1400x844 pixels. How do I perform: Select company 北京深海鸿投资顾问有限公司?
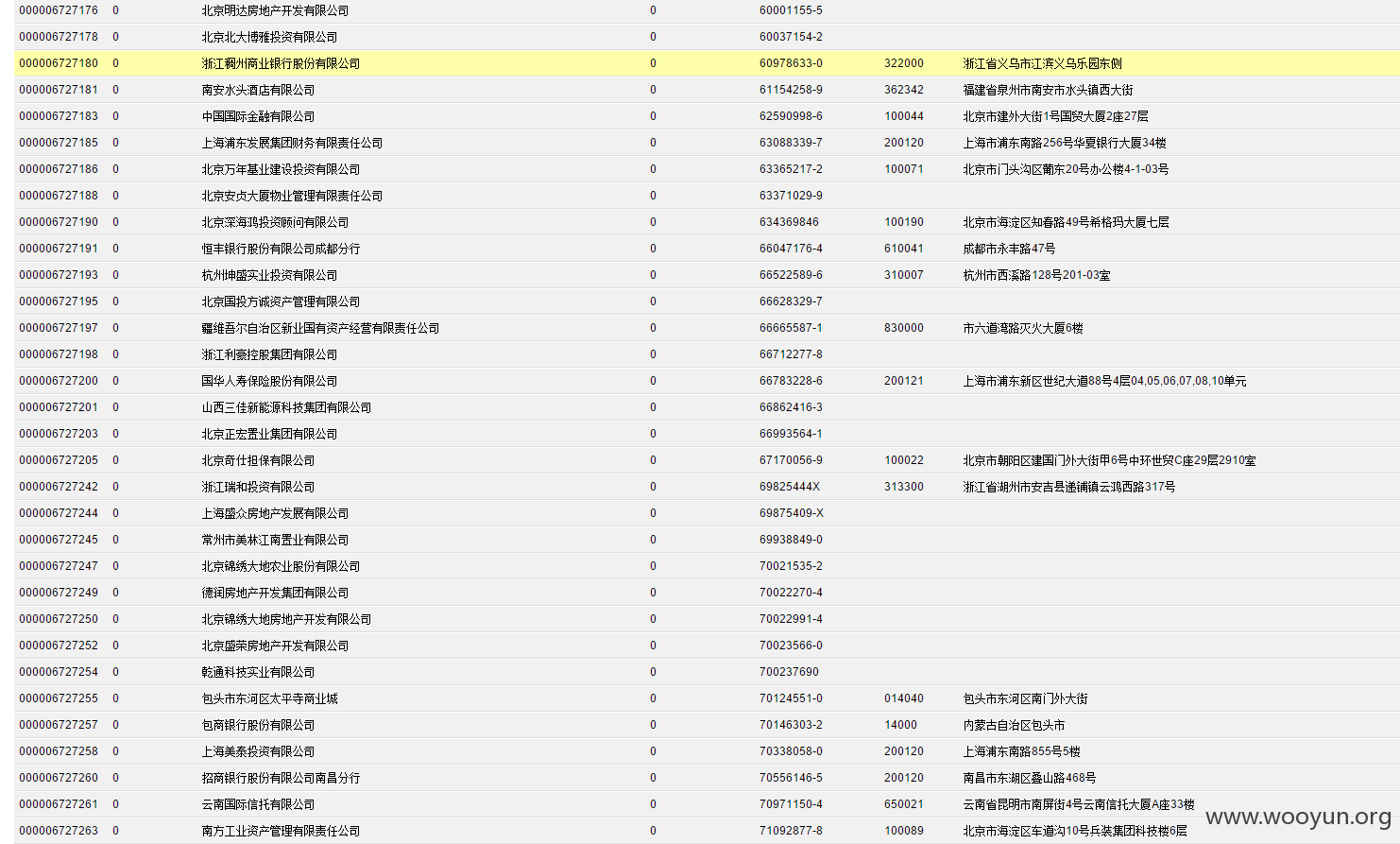click(275, 222)
